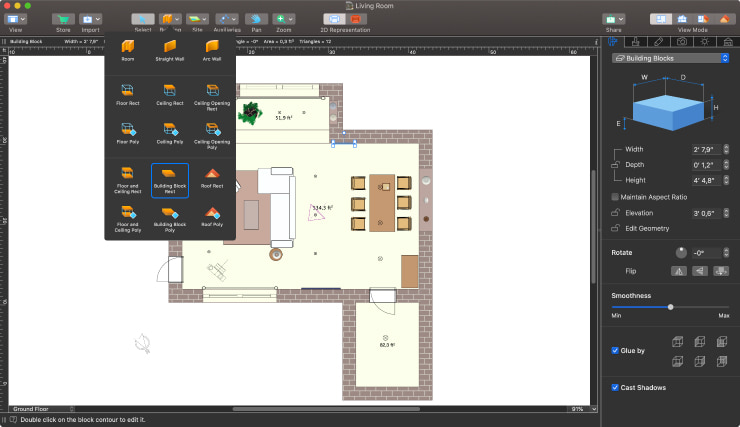Uncheck the Glue by checkbox
740x427 pixels.
coord(615,350)
